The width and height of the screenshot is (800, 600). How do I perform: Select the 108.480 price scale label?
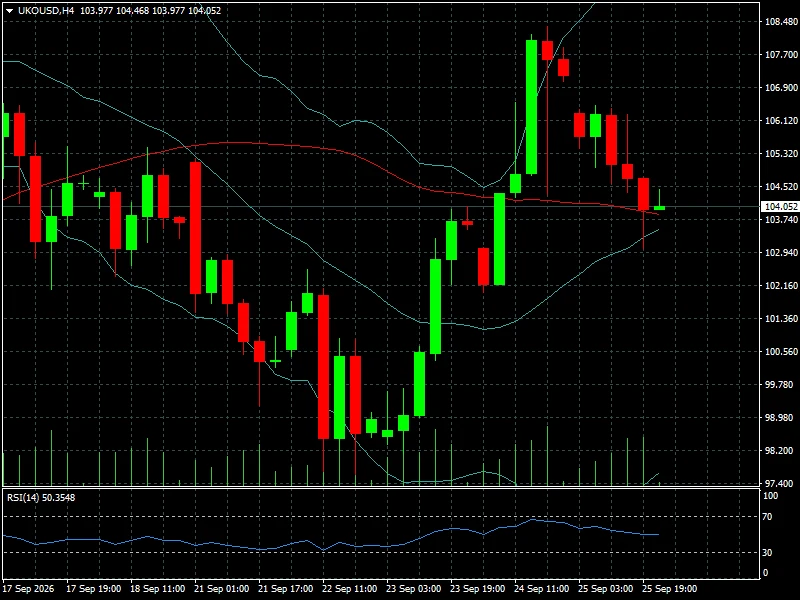click(x=781, y=21)
